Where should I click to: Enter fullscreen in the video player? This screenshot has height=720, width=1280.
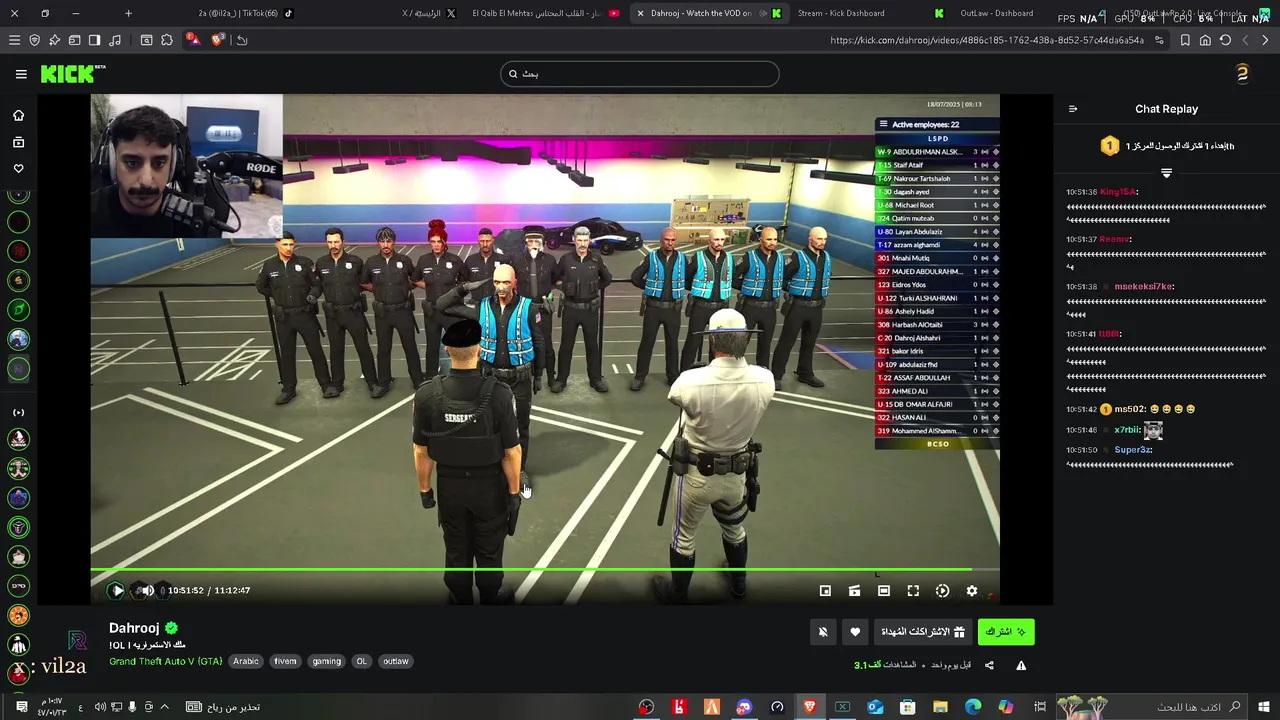pos(913,591)
